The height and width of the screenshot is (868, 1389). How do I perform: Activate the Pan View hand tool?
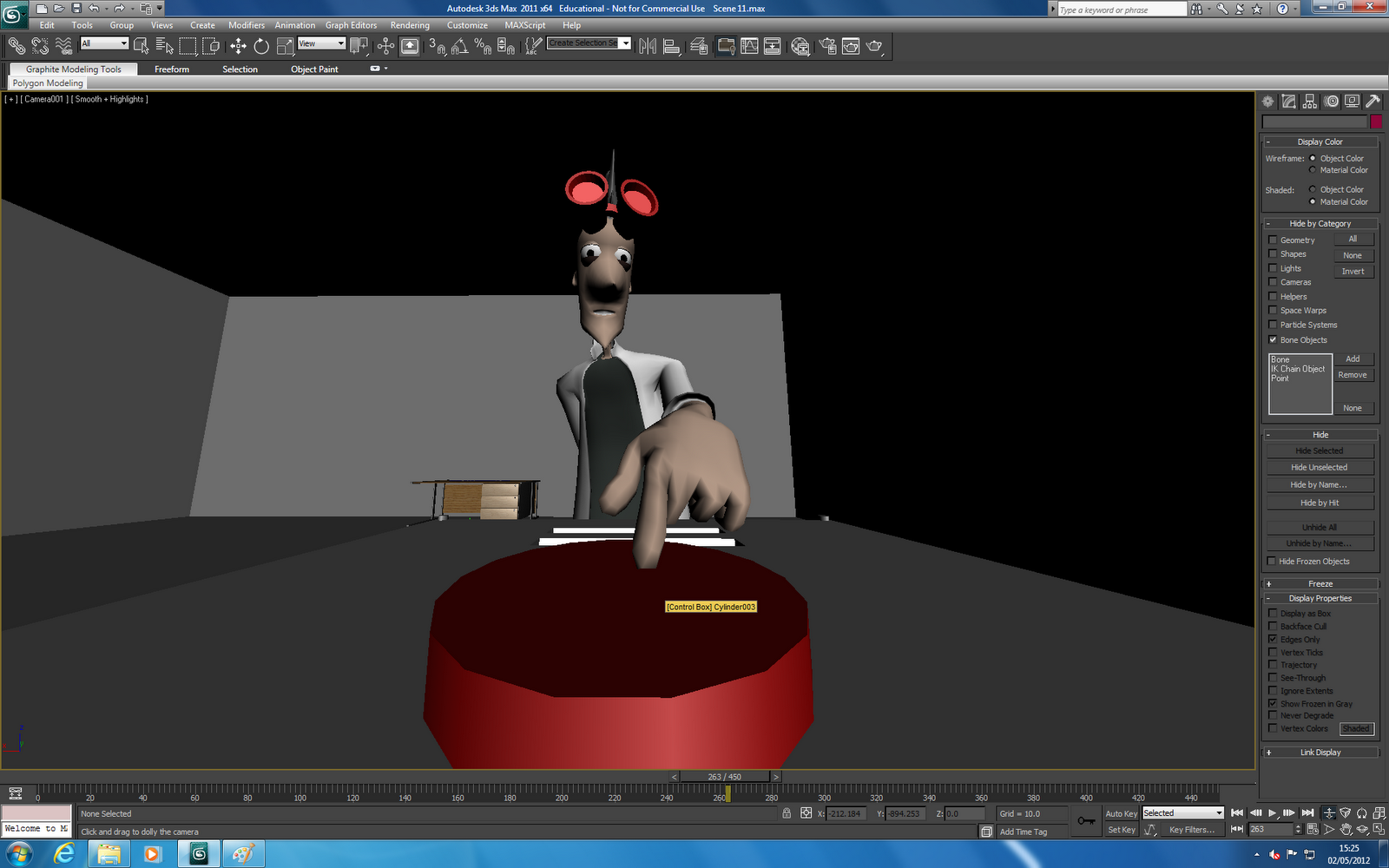[x=1346, y=830]
